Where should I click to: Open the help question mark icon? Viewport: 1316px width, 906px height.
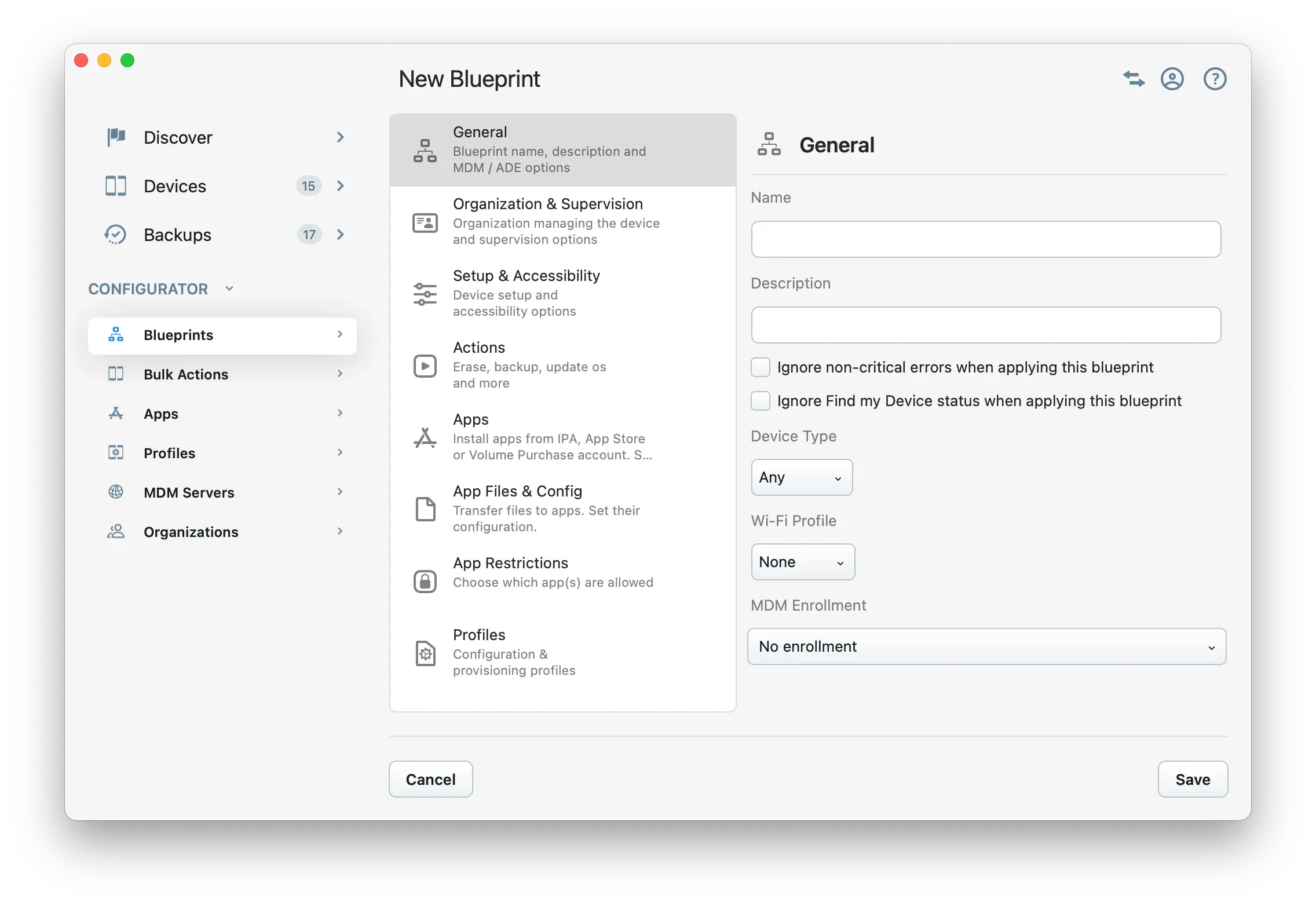1215,79
